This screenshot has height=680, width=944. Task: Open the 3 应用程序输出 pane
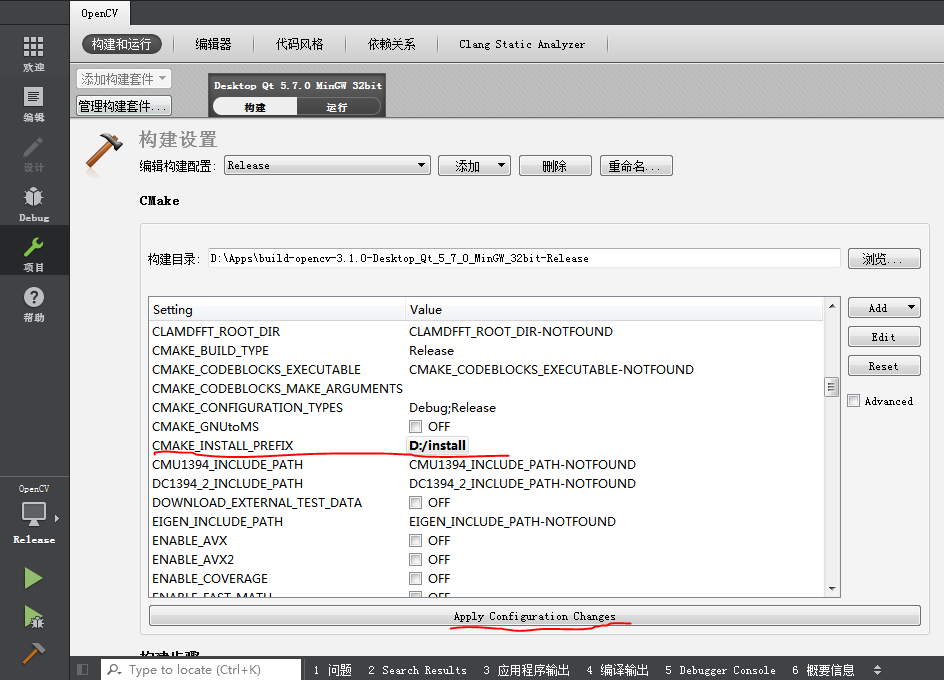click(x=526, y=670)
